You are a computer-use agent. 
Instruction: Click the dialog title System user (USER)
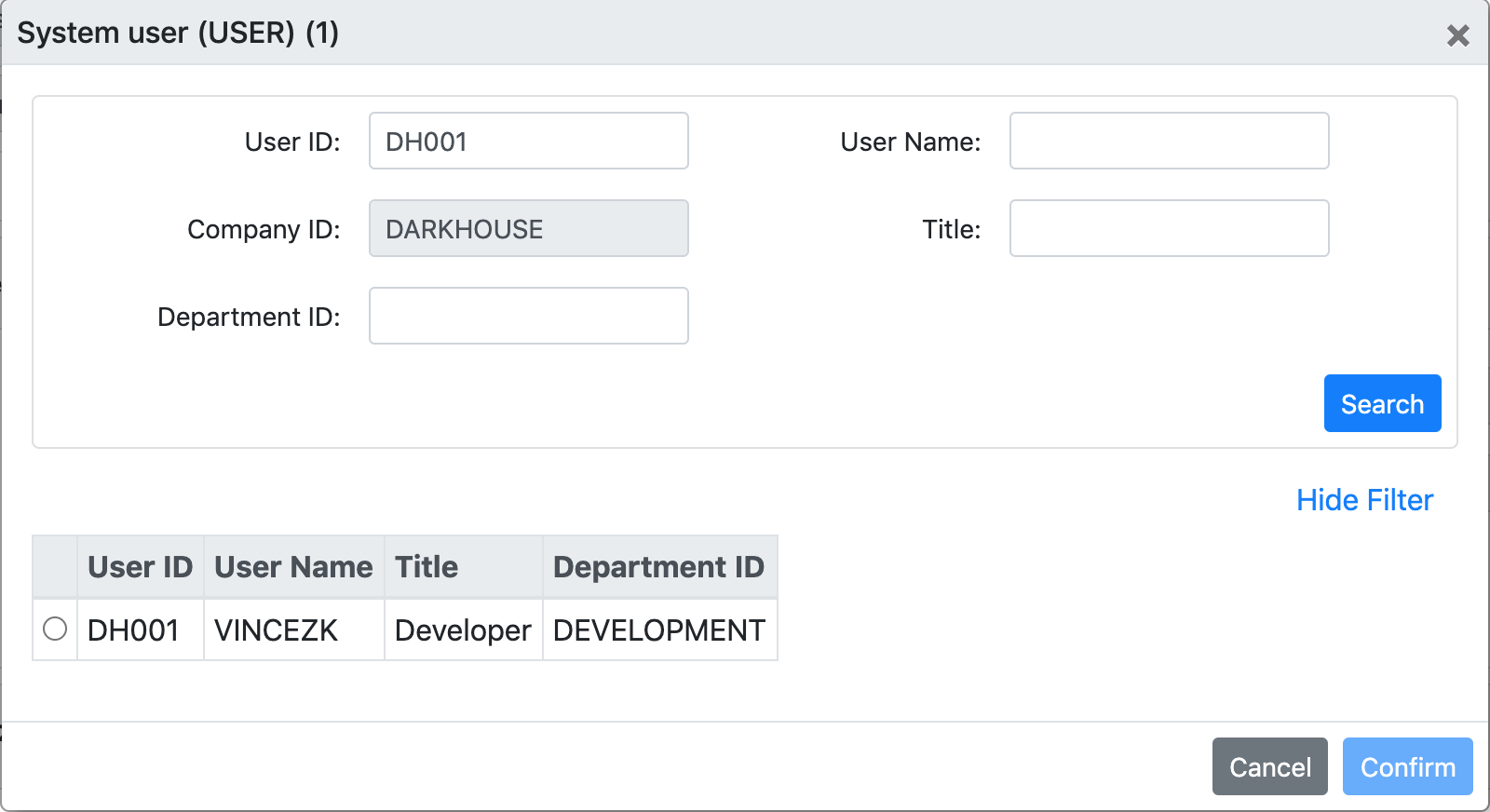pos(178,33)
